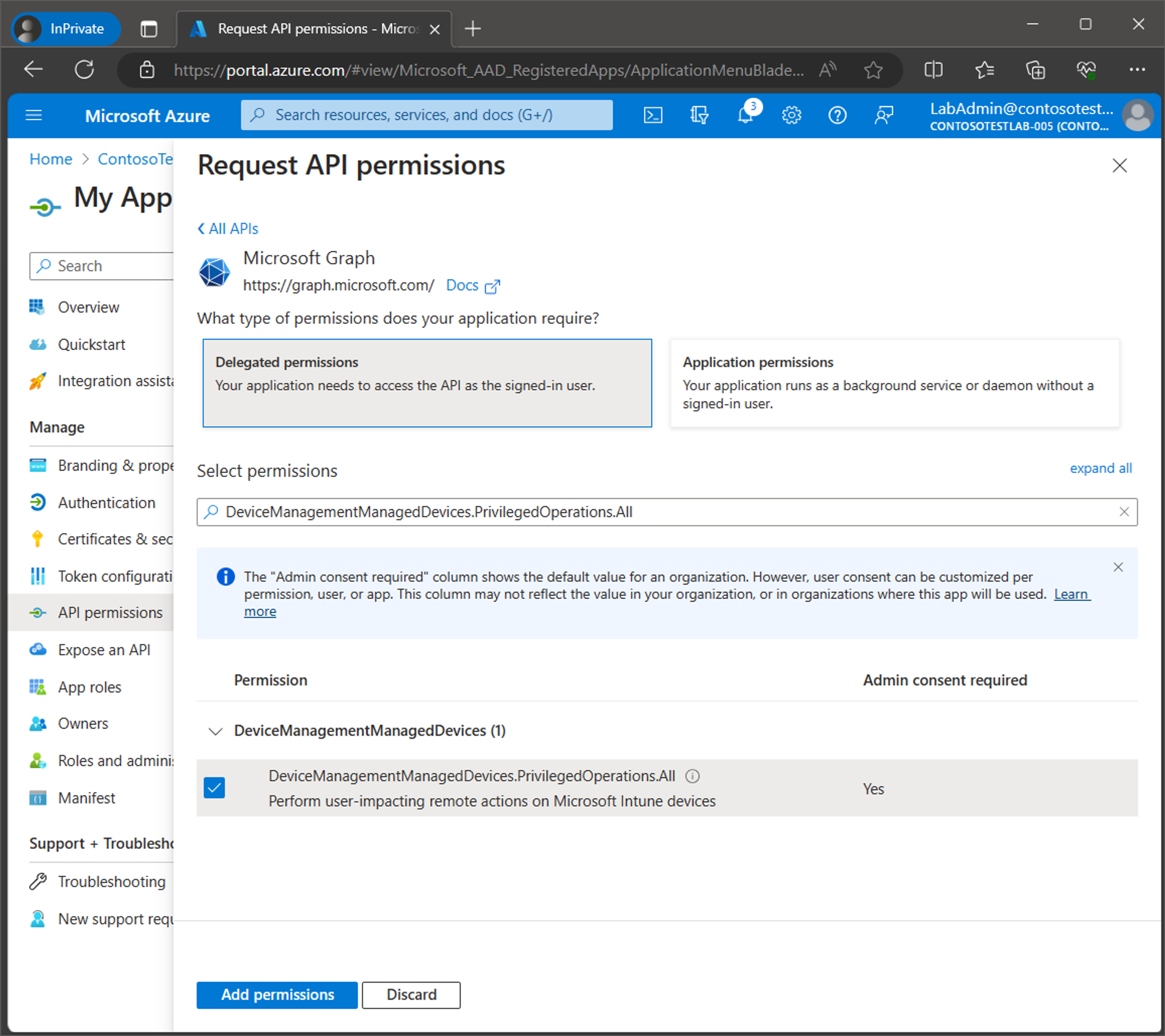Viewport: 1165px width, 1036px height.
Task: Open the Feedback icon
Action: [x=883, y=115]
